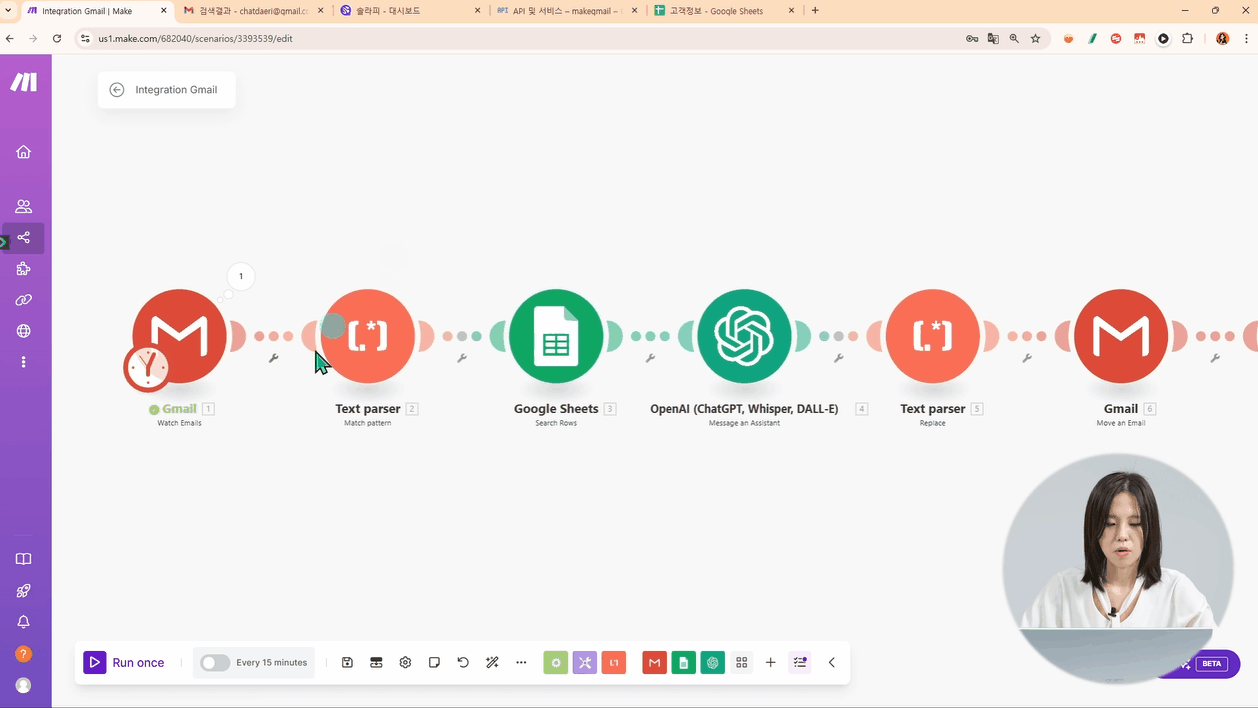The width and height of the screenshot is (1258, 708).
Task: Go back using the Integration Gmail arrow
Action: pos(117,90)
